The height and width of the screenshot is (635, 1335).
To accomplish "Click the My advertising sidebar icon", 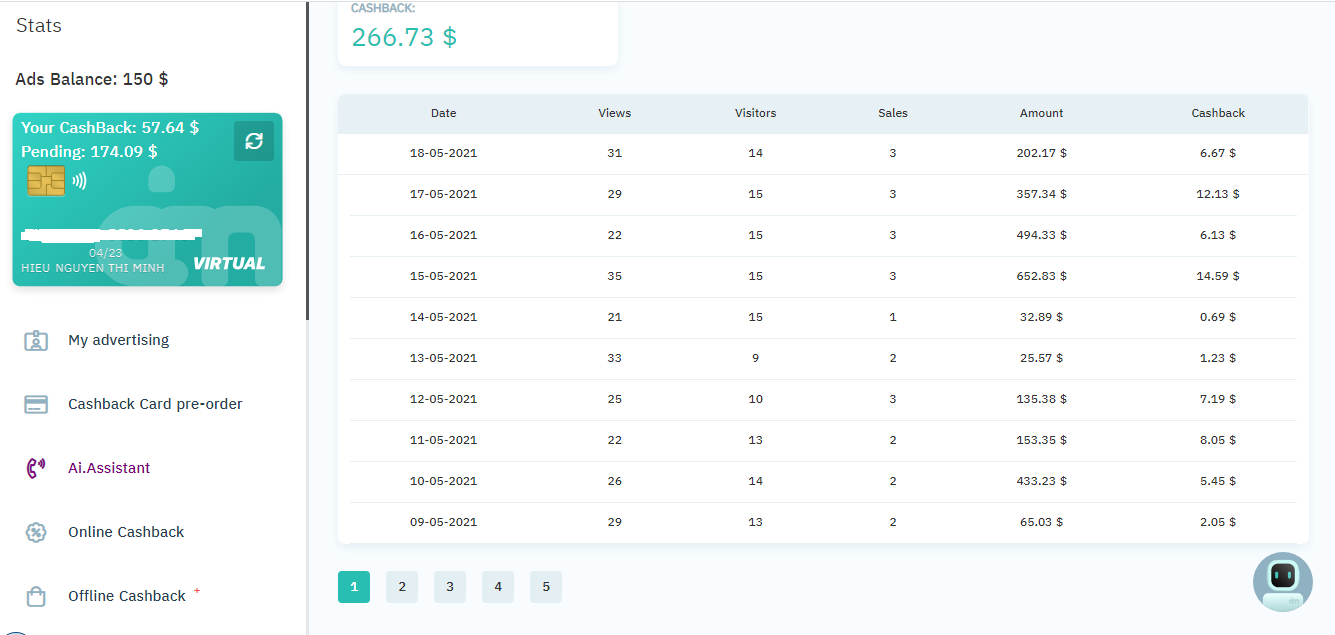I will coord(36,340).
